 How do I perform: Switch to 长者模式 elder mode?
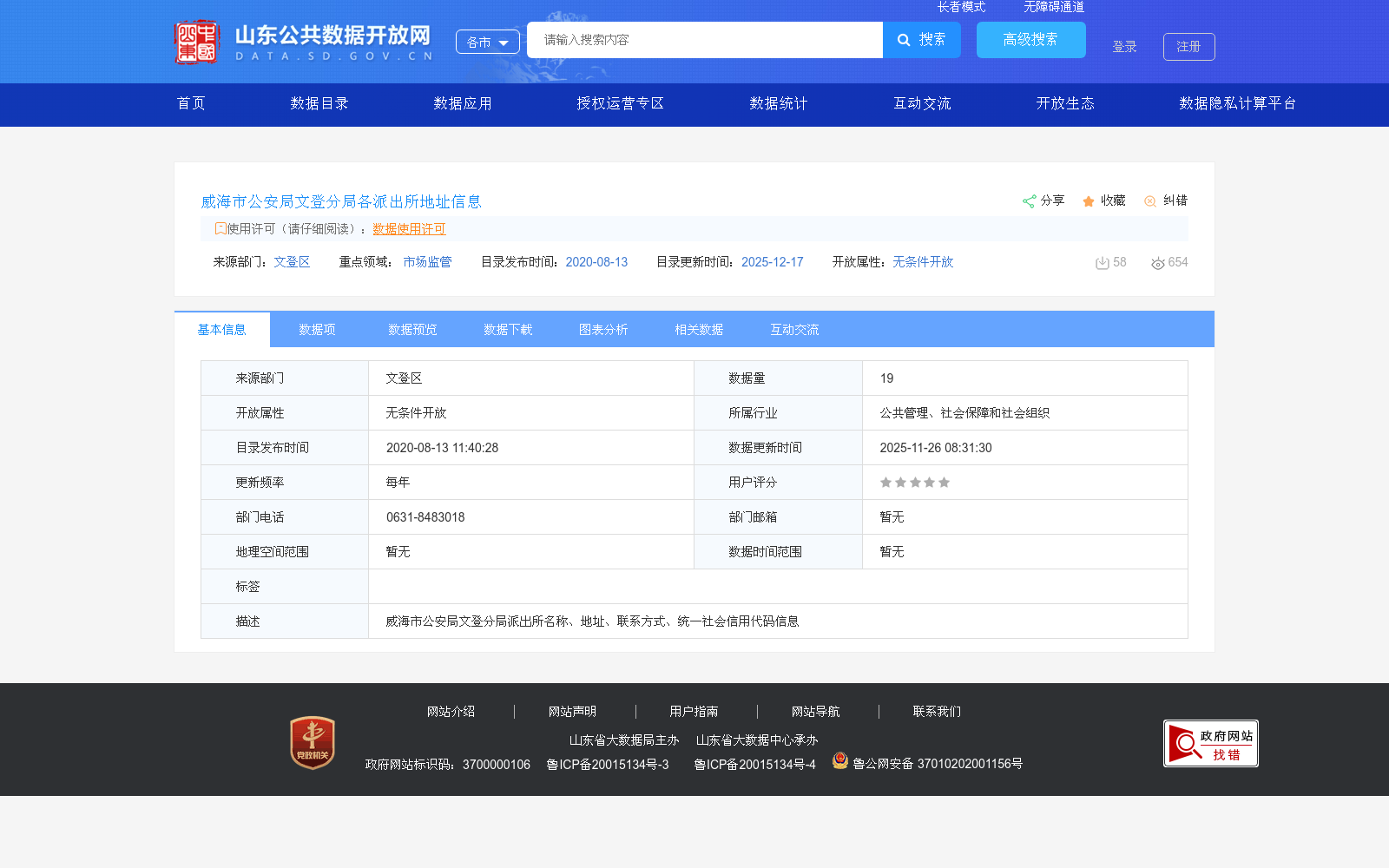pos(961,7)
